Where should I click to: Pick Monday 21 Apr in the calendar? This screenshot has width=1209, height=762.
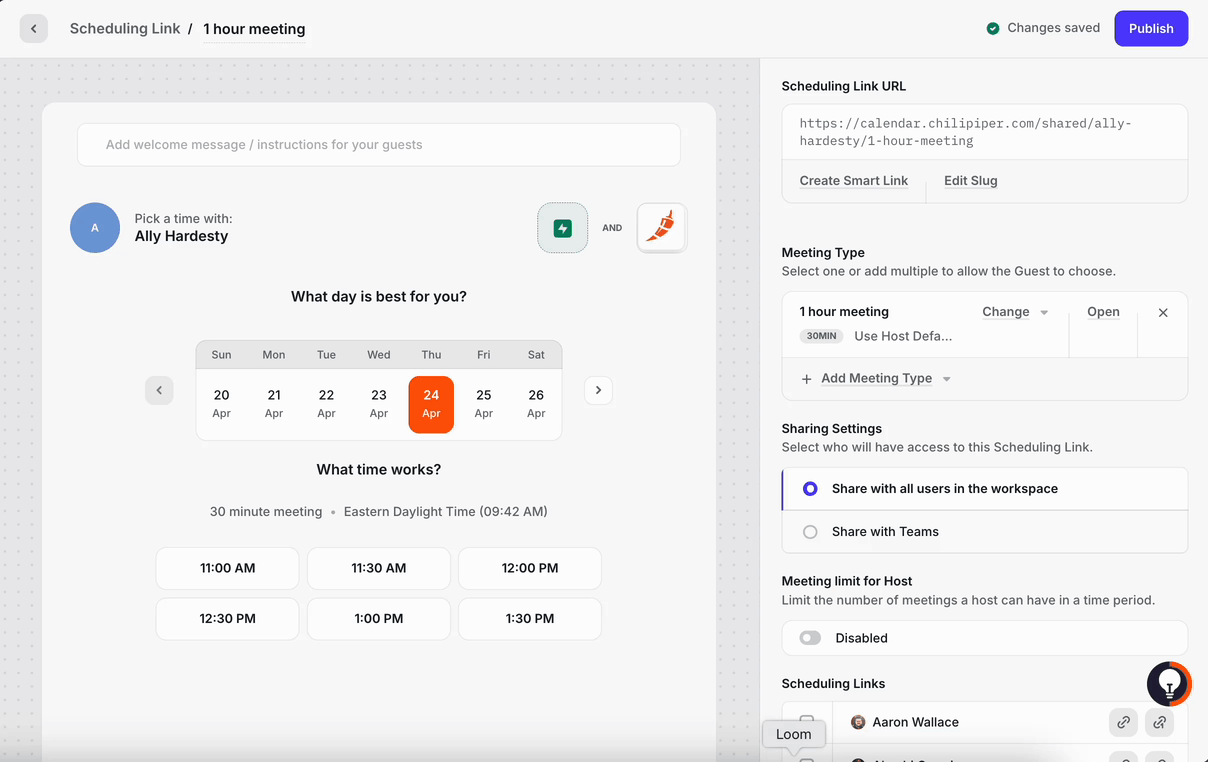(x=274, y=404)
